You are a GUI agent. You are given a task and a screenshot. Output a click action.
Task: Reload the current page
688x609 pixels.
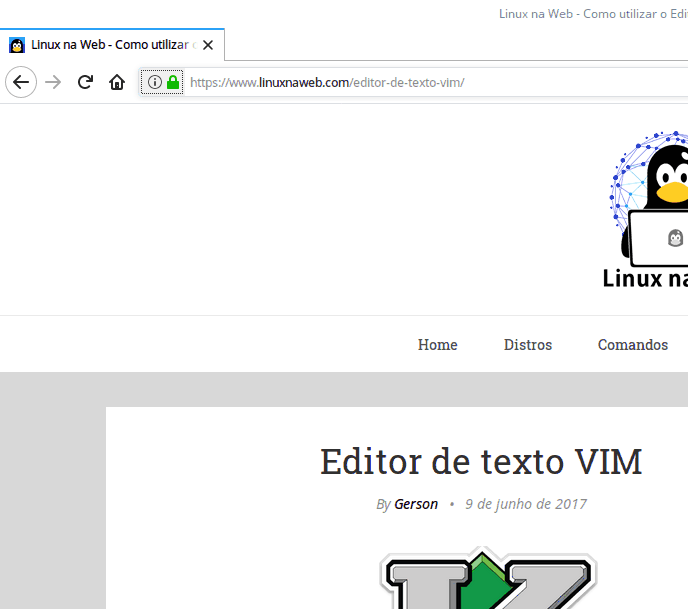pyautogui.click(x=86, y=82)
